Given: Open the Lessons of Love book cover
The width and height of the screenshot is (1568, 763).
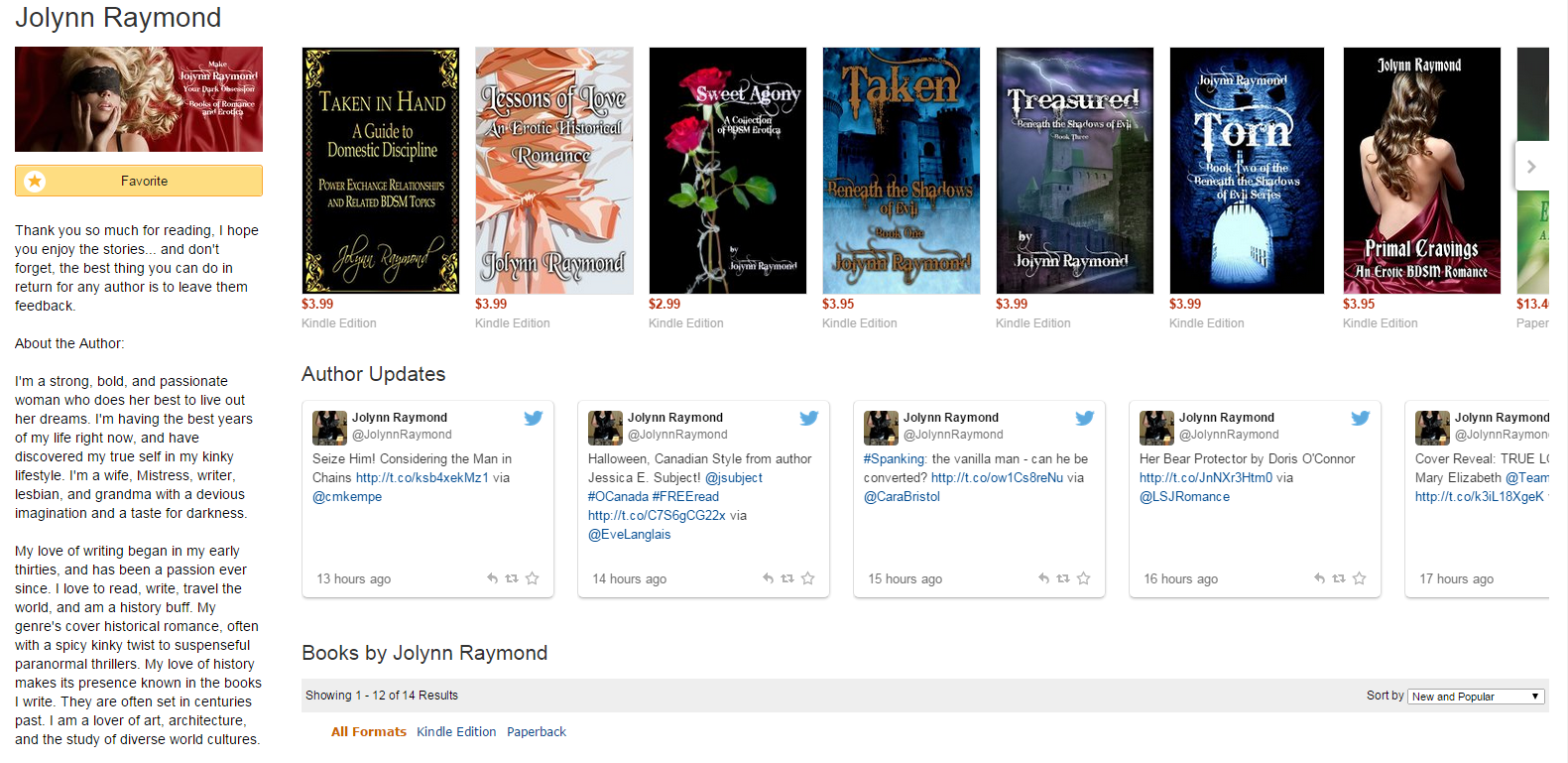Looking at the screenshot, I should click(x=554, y=171).
